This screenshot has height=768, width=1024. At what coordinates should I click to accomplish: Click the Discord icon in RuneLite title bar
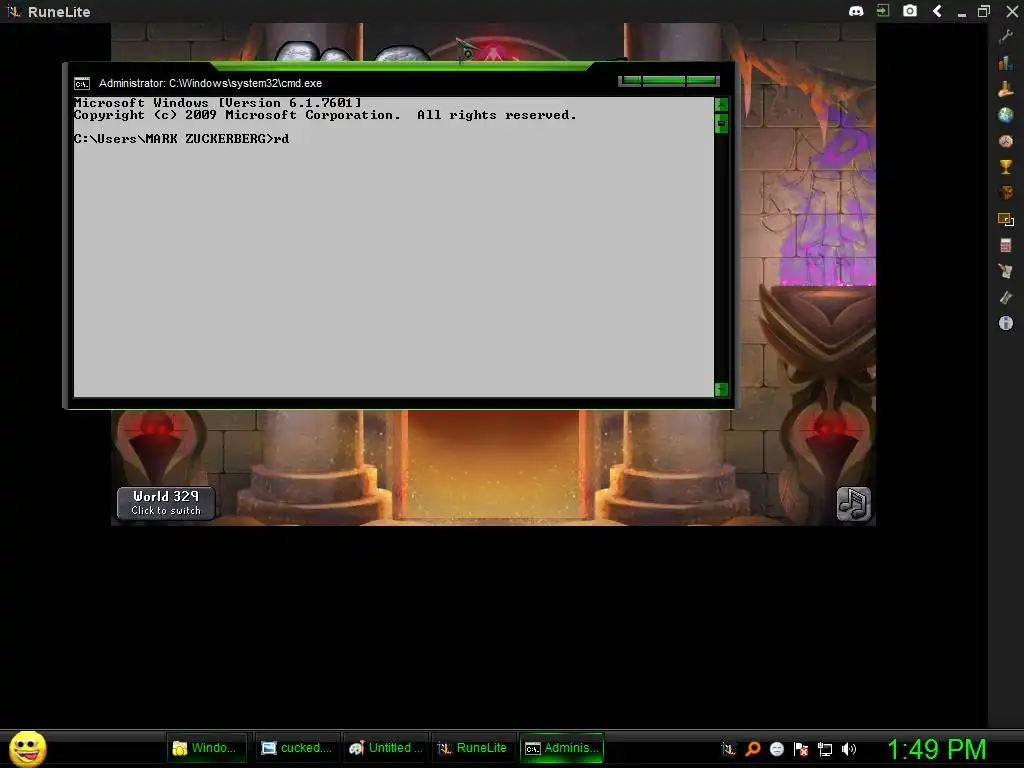tap(856, 11)
